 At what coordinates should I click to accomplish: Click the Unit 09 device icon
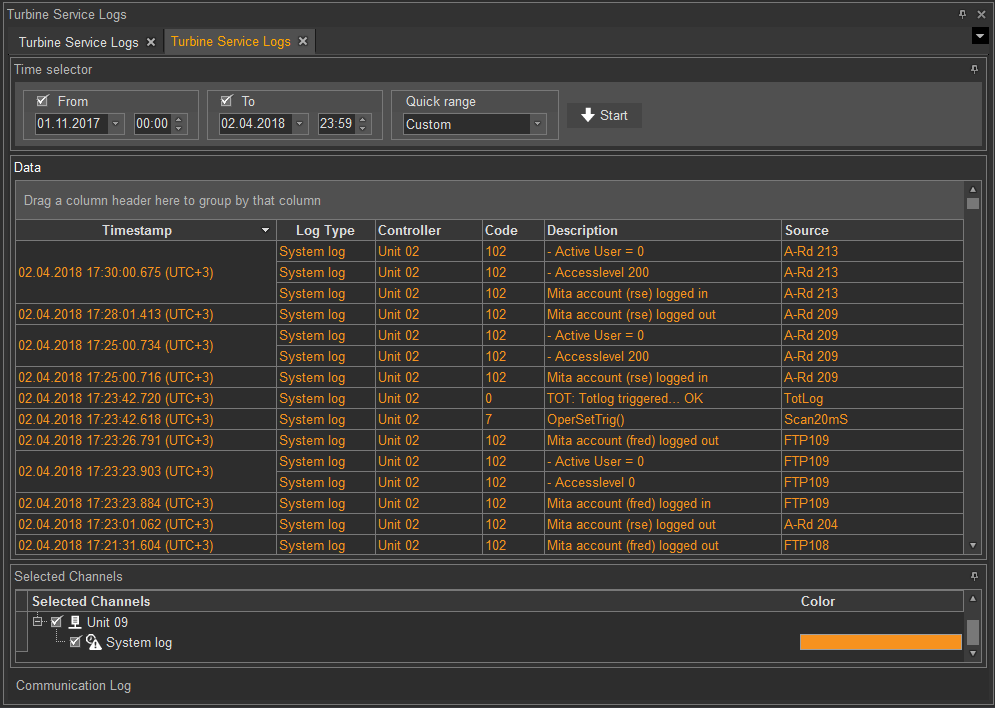coord(74,622)
